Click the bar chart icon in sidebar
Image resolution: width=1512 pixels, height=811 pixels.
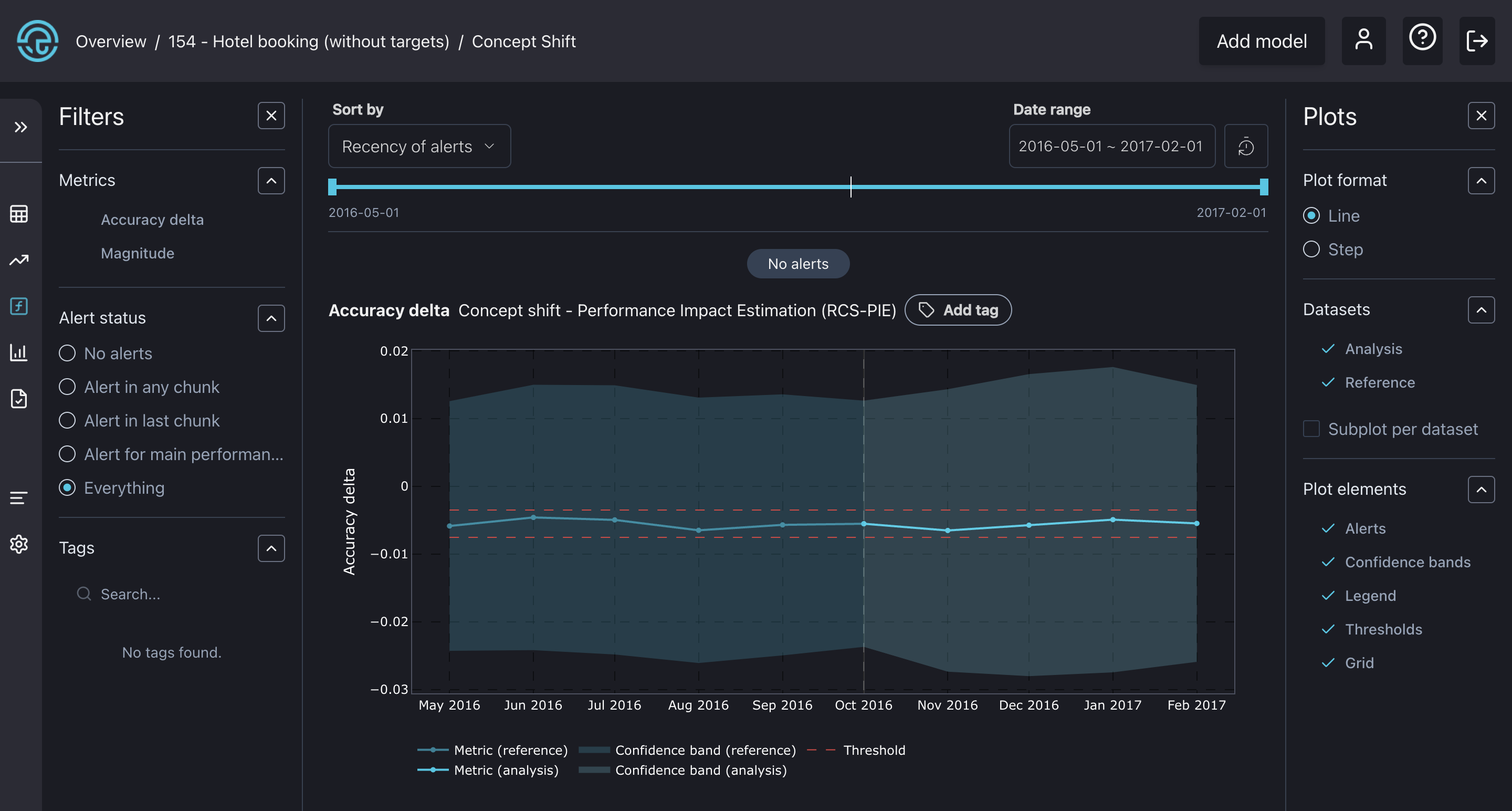[19, 352]
